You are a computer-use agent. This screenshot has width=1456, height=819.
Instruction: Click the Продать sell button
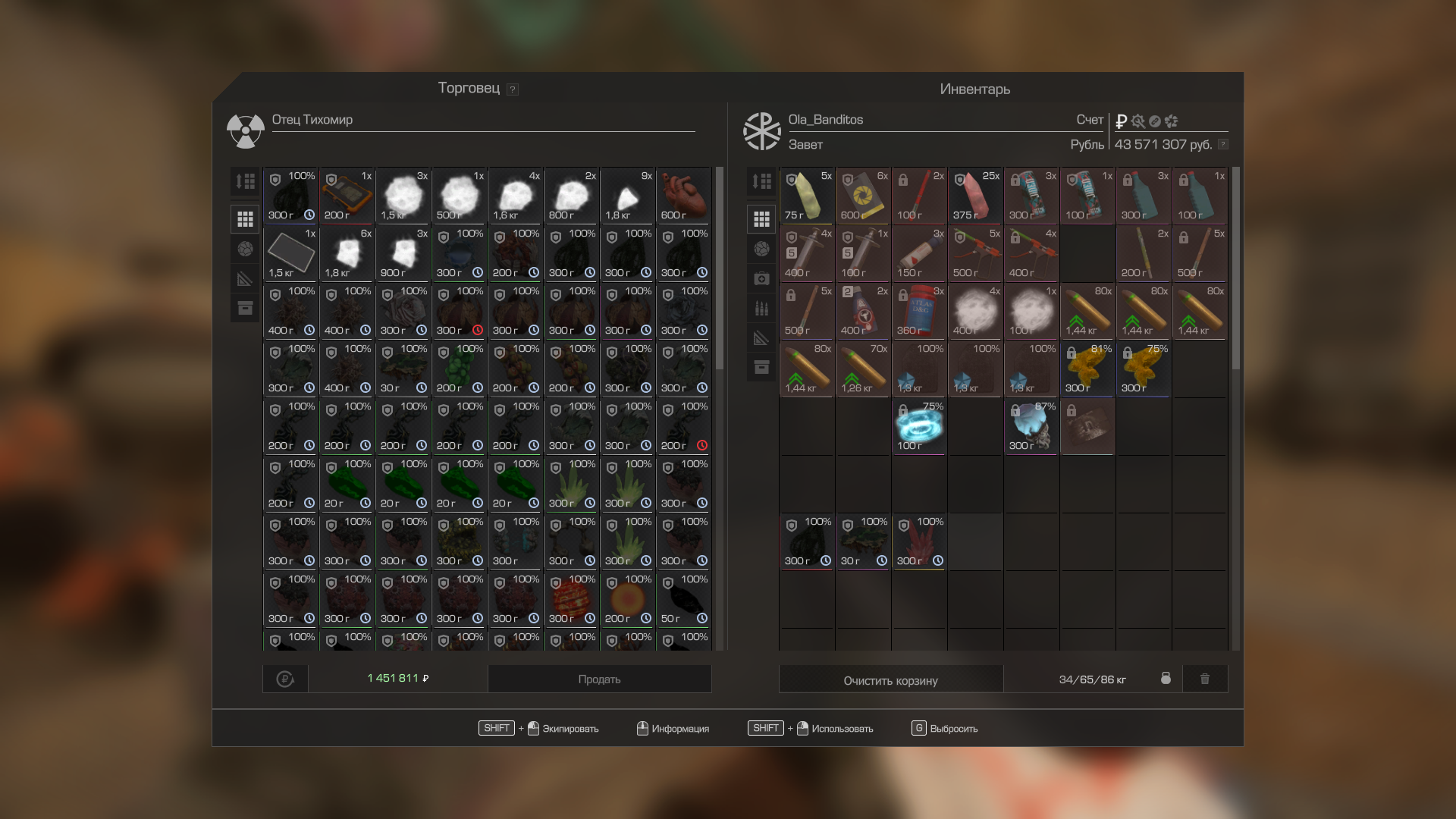coord(599,679)
